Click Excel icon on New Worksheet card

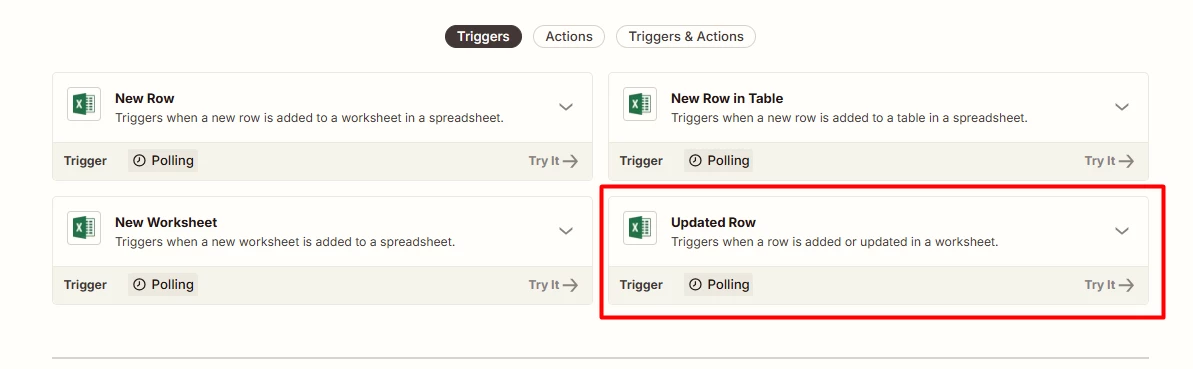tap(84, 228)
